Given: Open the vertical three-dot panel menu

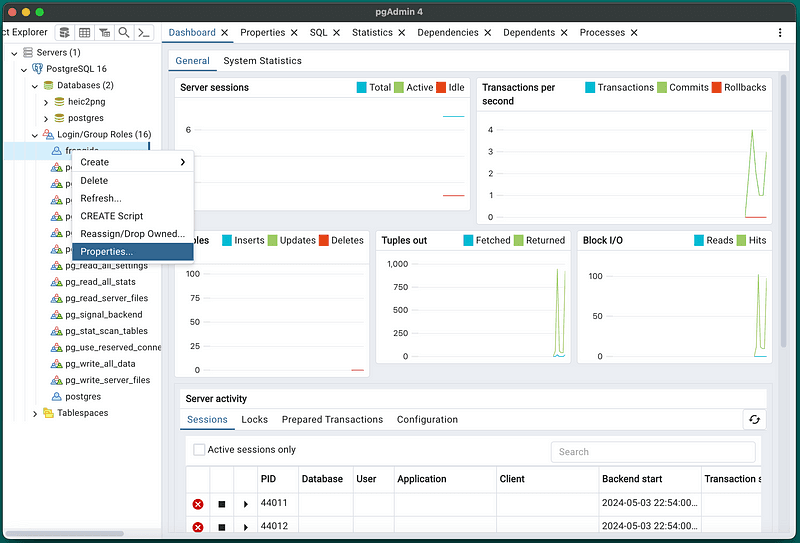Looking at the screenshot, I should tap(780, 33).
